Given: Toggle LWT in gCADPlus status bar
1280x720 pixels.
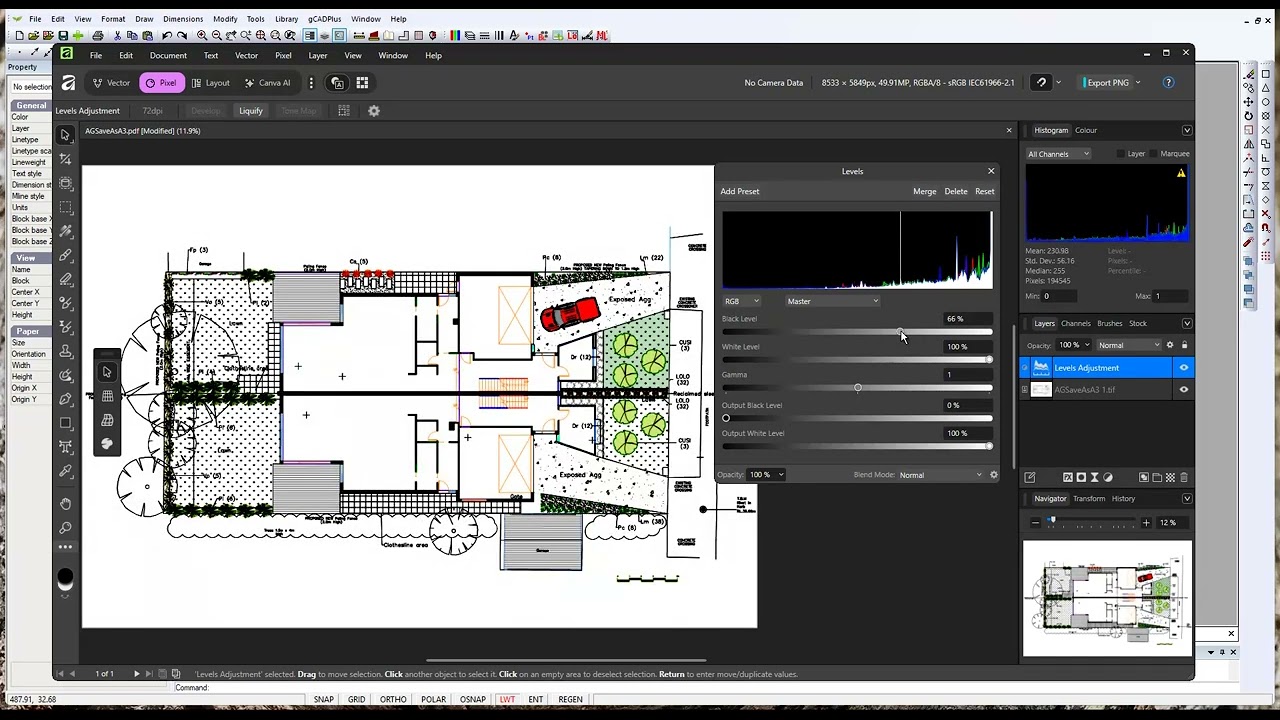Looking at the screenshot, I should tap(507, 700).
